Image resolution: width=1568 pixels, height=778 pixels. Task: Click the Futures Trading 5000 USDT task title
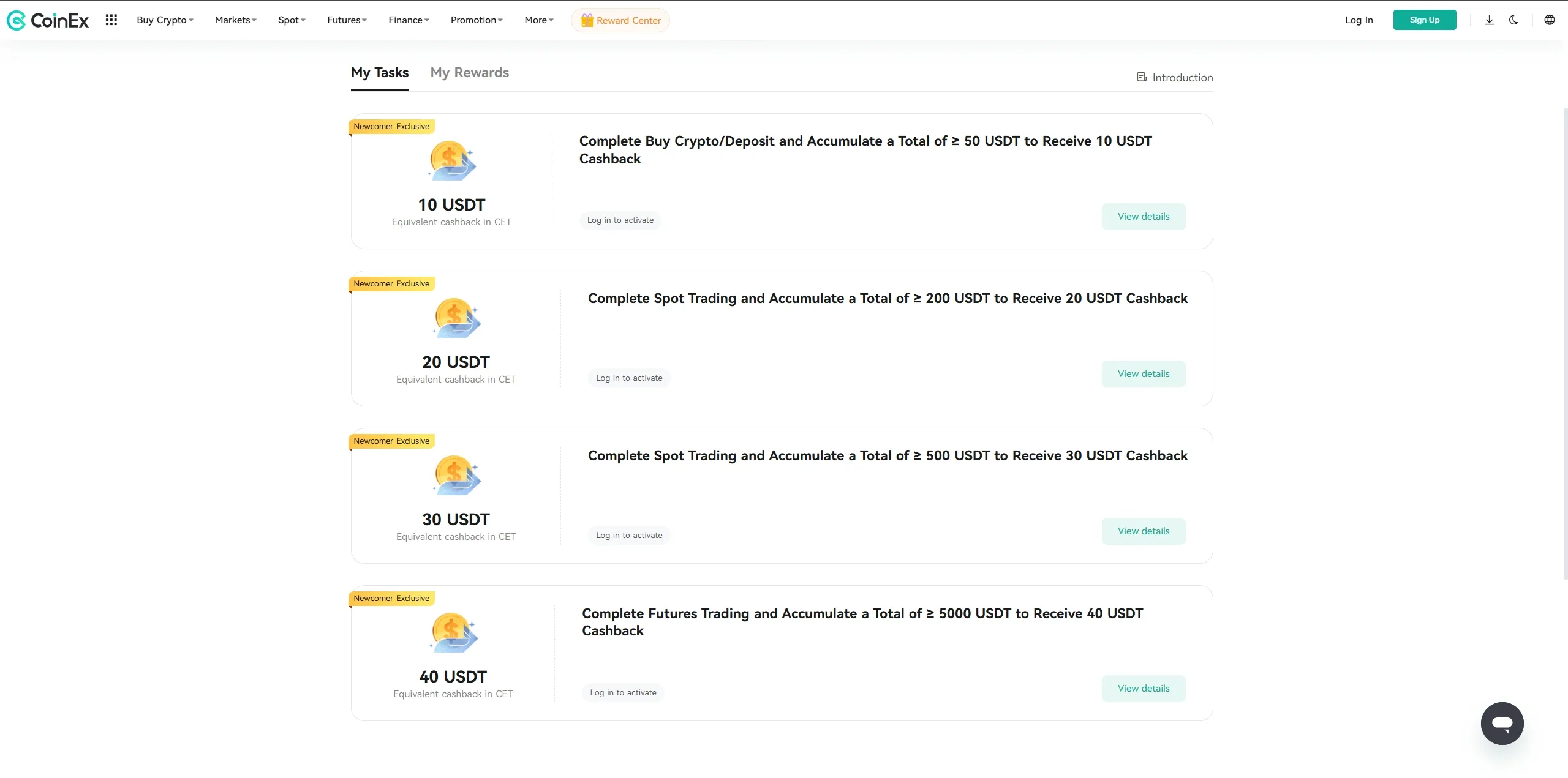[x=862, y=622]
